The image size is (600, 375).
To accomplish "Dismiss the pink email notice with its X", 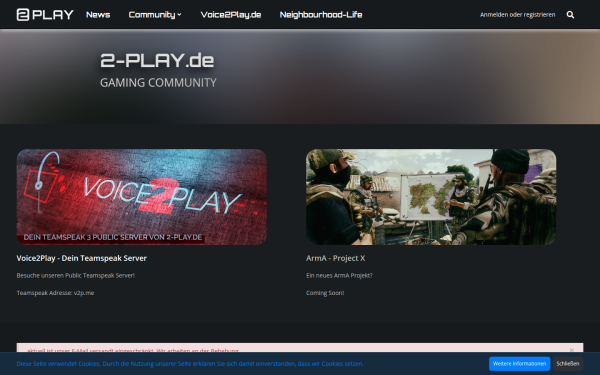I will (572, 349).
